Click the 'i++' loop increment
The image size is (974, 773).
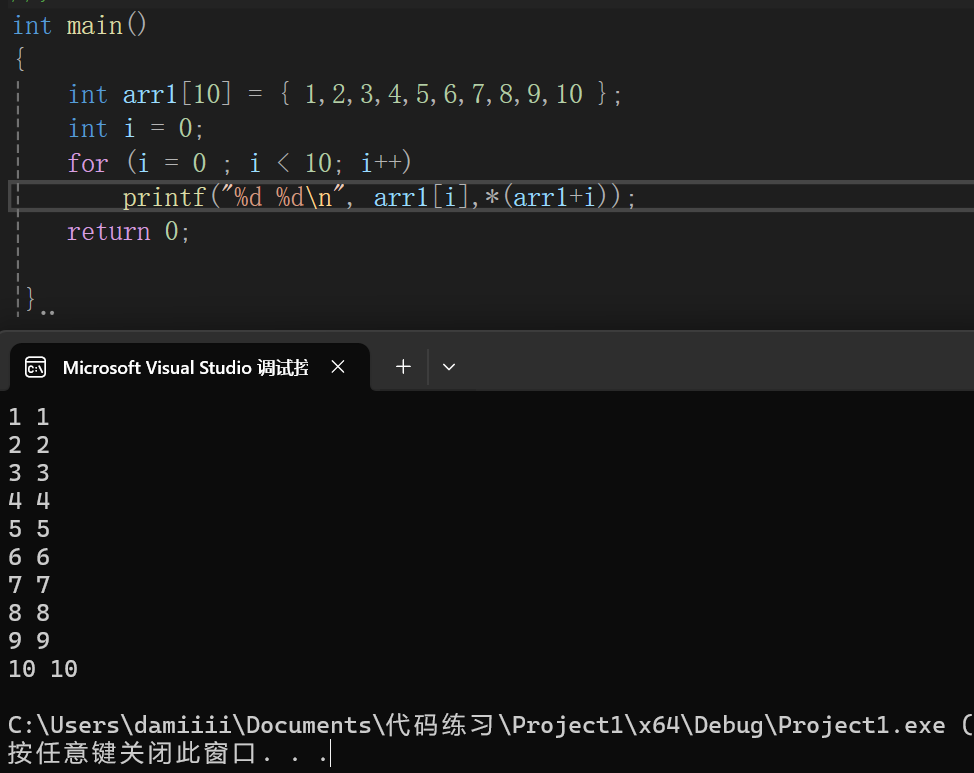click(x=381, y=163)
